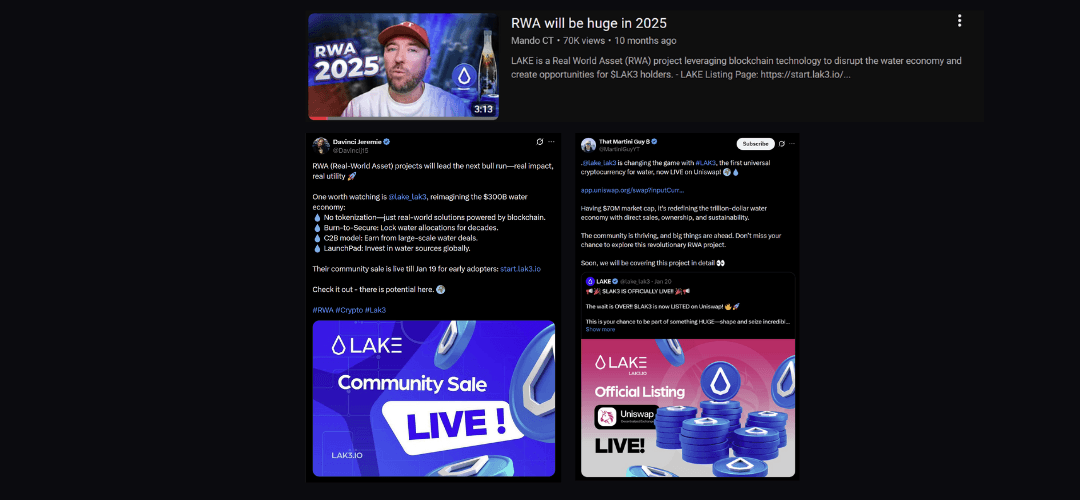Click the @MartiniGuyYT handle
The height and width of the screenshot is (500, 1080).
[617, 149]
